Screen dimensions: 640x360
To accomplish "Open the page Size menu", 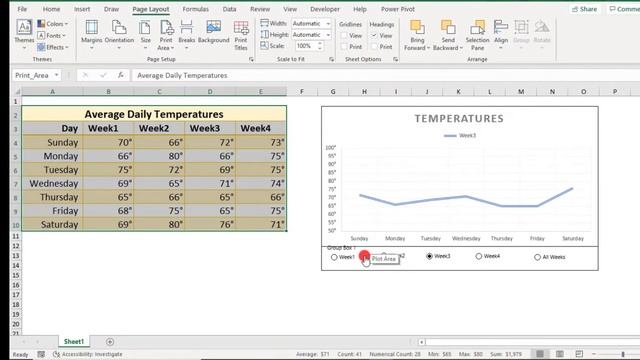I will coord(145,35).
